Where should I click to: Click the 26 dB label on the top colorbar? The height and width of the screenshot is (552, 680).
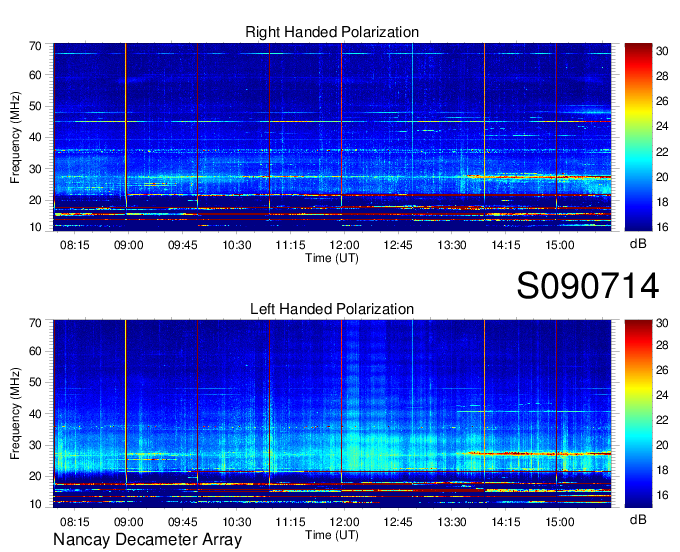[x=662, y=101]
